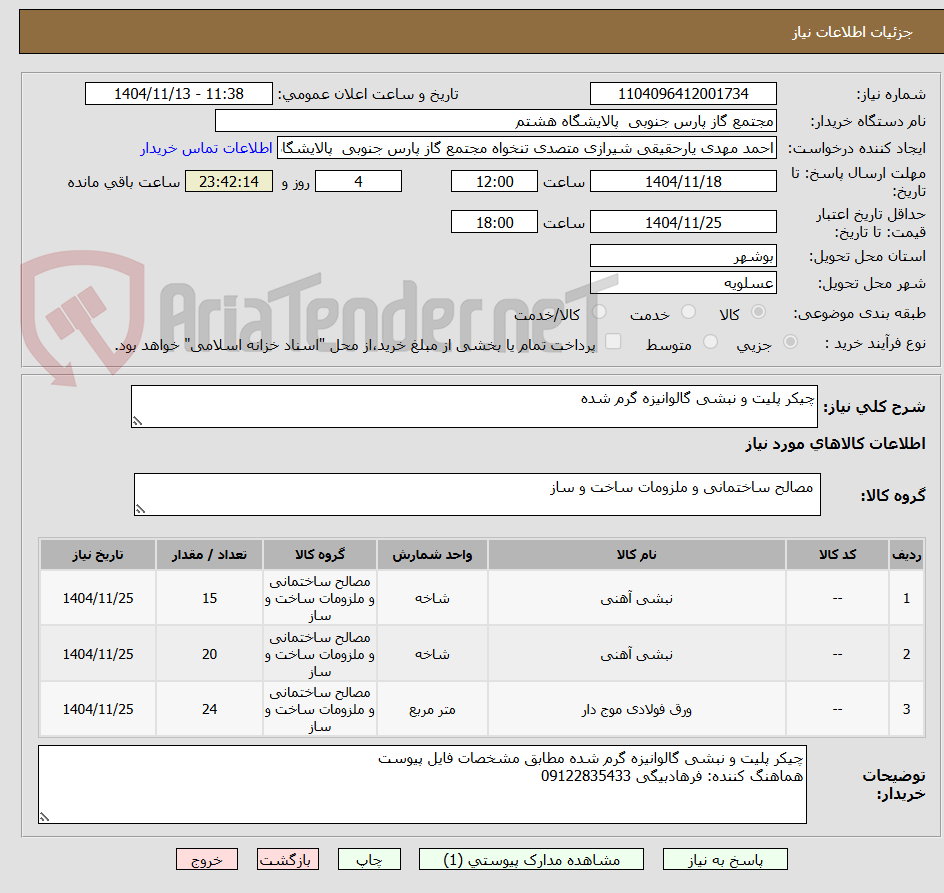Click ورق فولادی موج دار item name
This screenshot has width=944, height=893.
636,709
